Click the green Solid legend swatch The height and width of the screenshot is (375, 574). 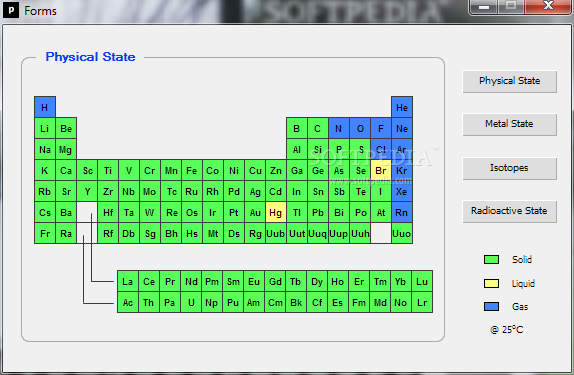[x=491, y=260]
